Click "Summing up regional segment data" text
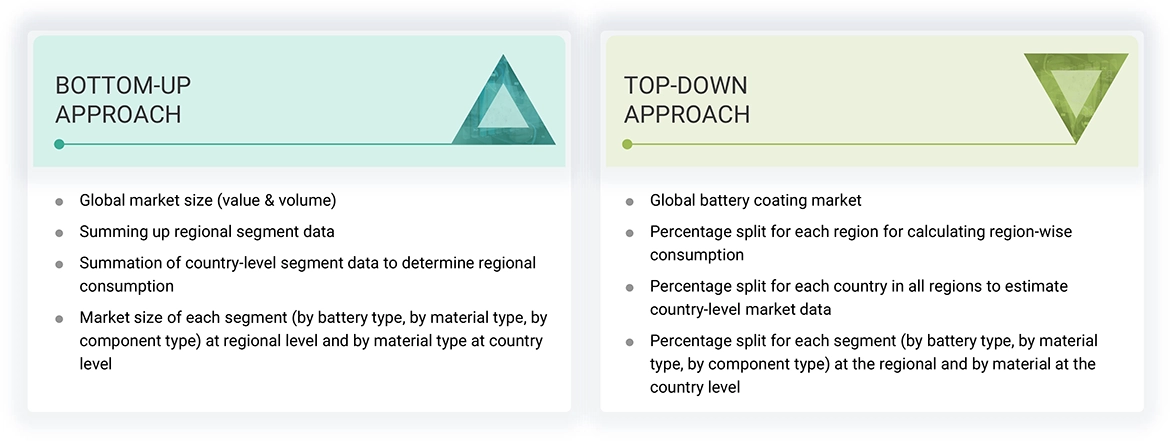 [x=207, y=232]
